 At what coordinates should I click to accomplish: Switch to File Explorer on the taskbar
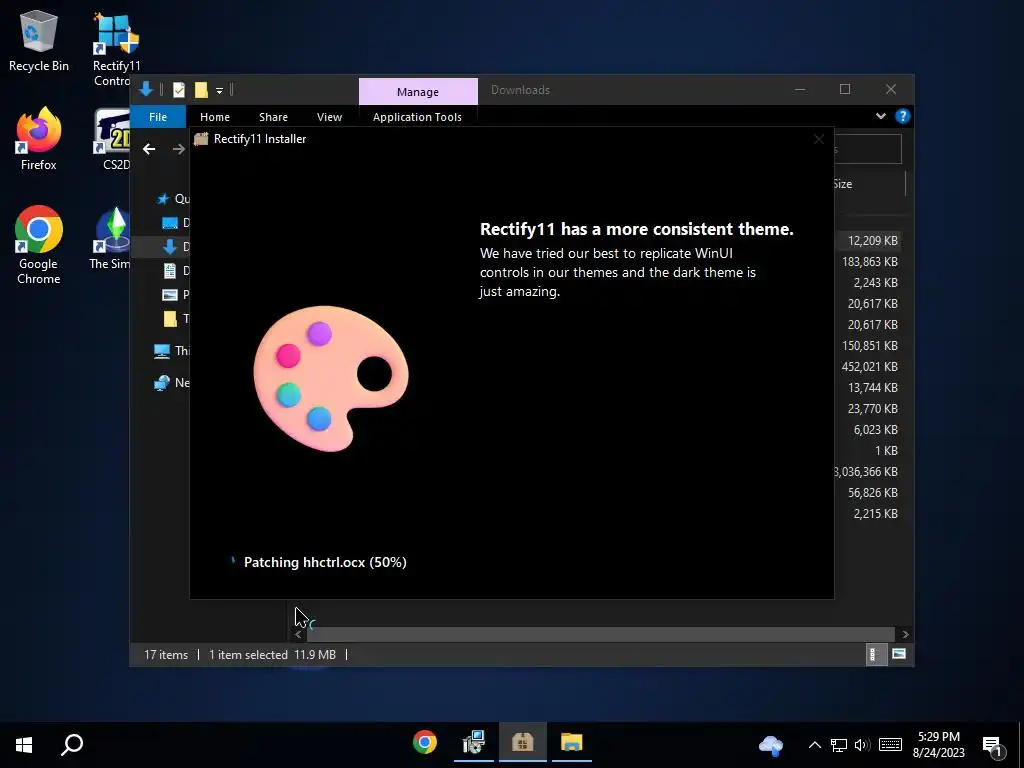(571, 743)
